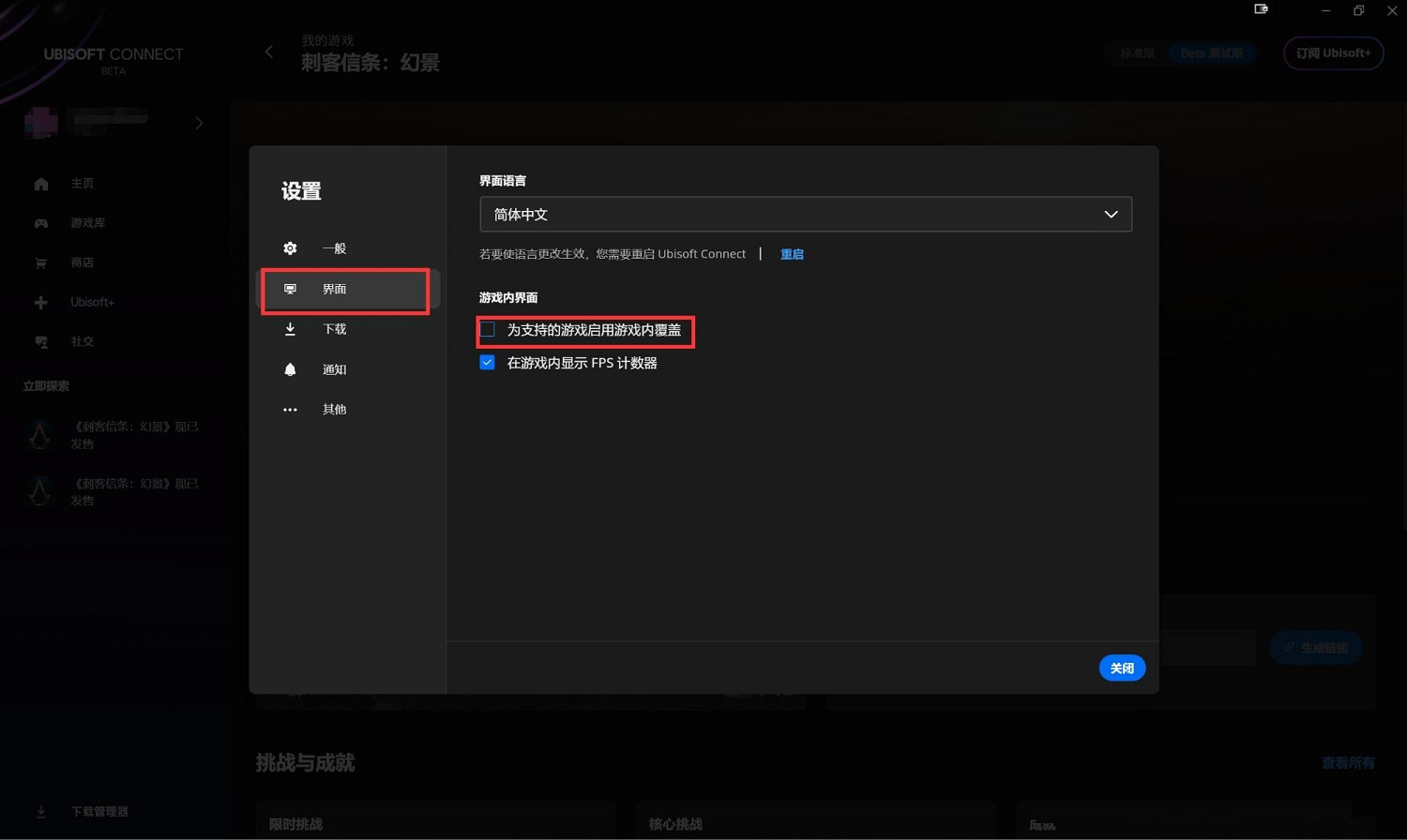Click the 其他 three-dots icon

pos(290,410)
